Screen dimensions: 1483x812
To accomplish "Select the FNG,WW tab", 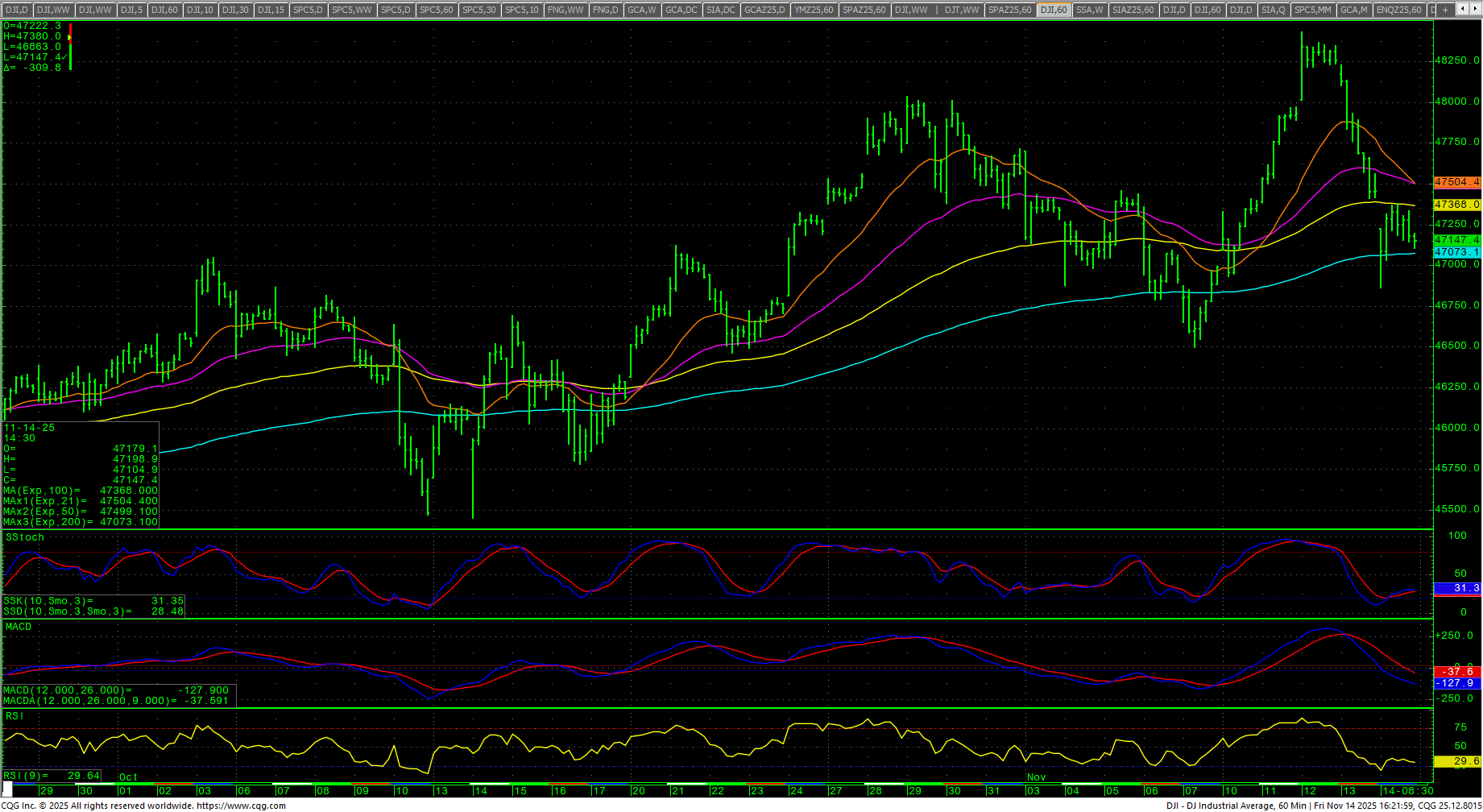I will [x=565, y=10].
